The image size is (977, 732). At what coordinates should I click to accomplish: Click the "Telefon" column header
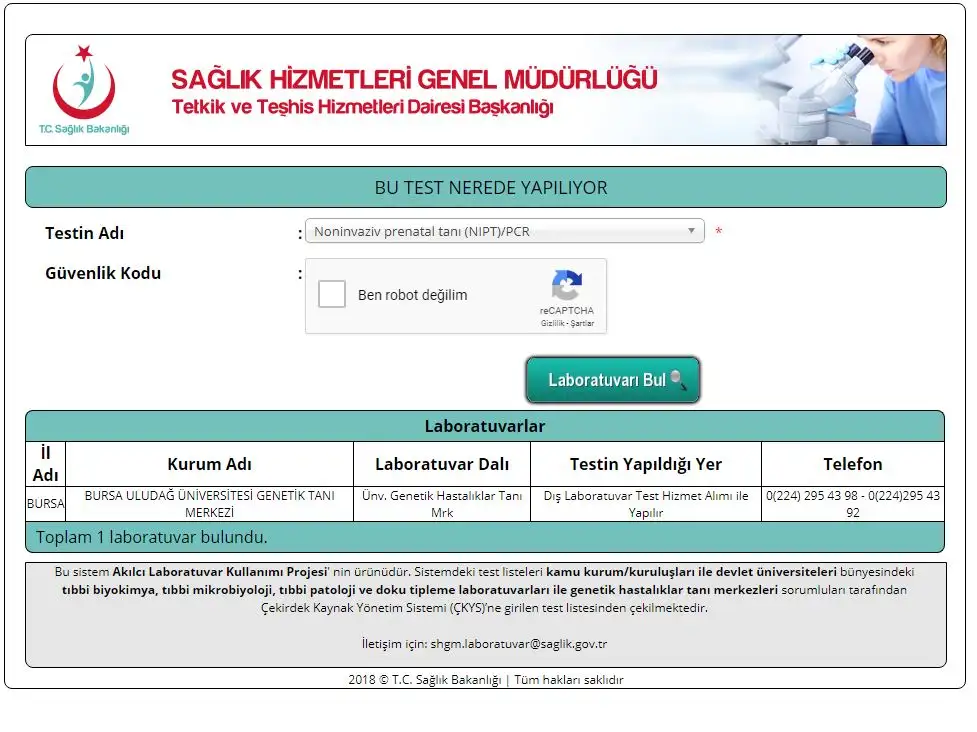click(852, 464)
